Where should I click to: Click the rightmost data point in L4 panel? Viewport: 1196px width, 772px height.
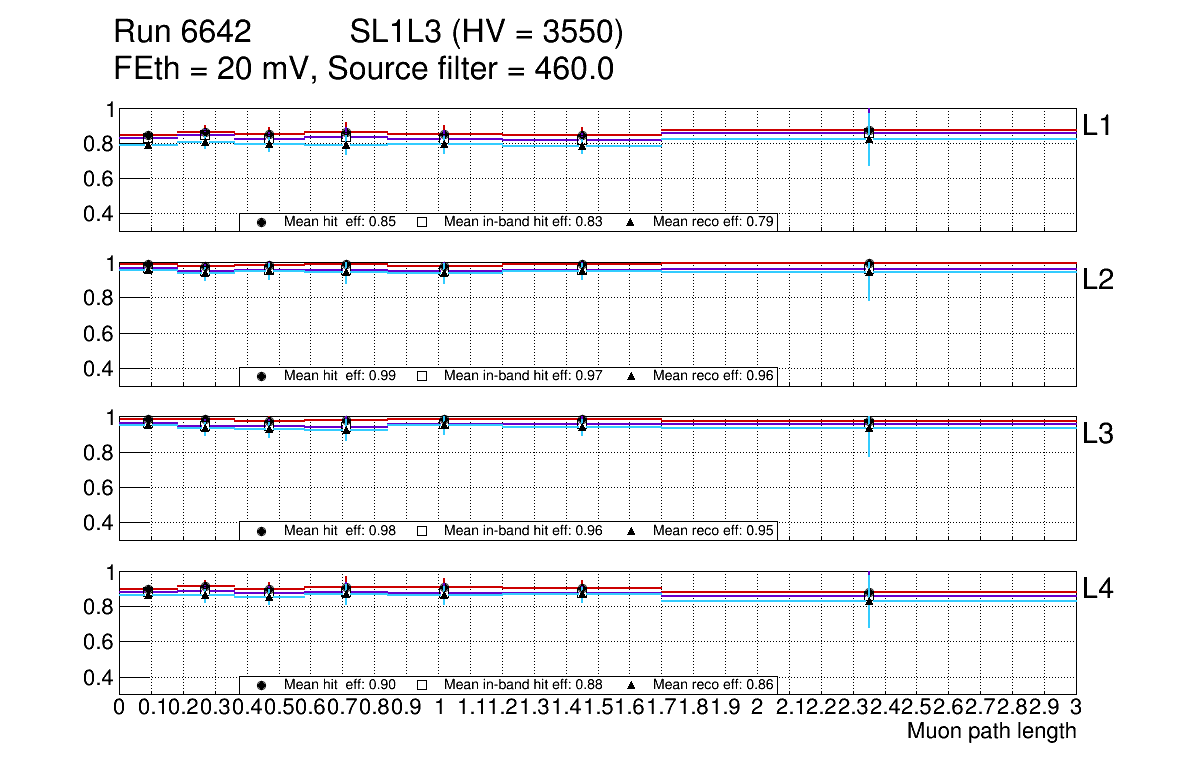click(x=869, y=596)
